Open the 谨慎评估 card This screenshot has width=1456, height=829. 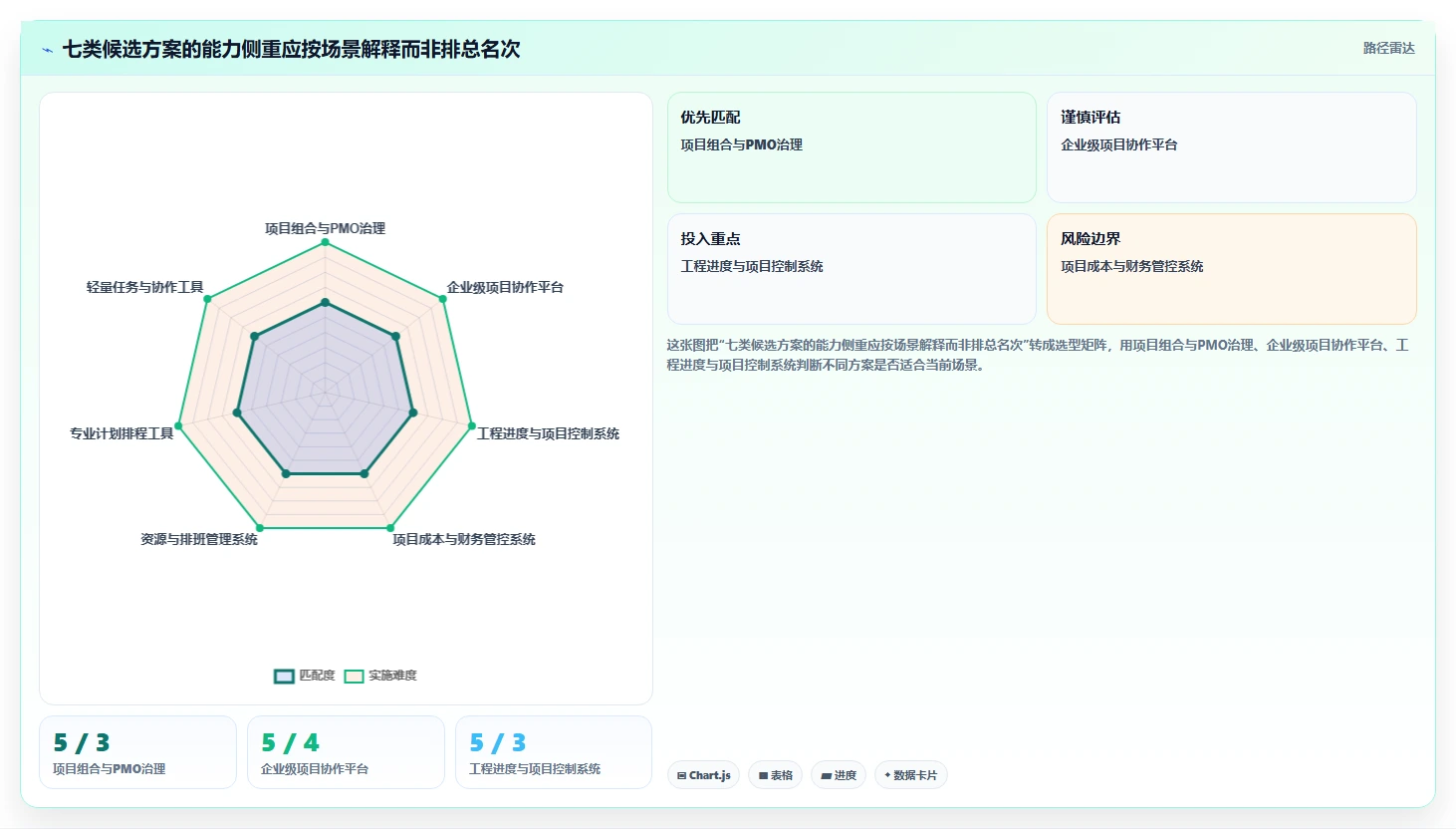1232,147
